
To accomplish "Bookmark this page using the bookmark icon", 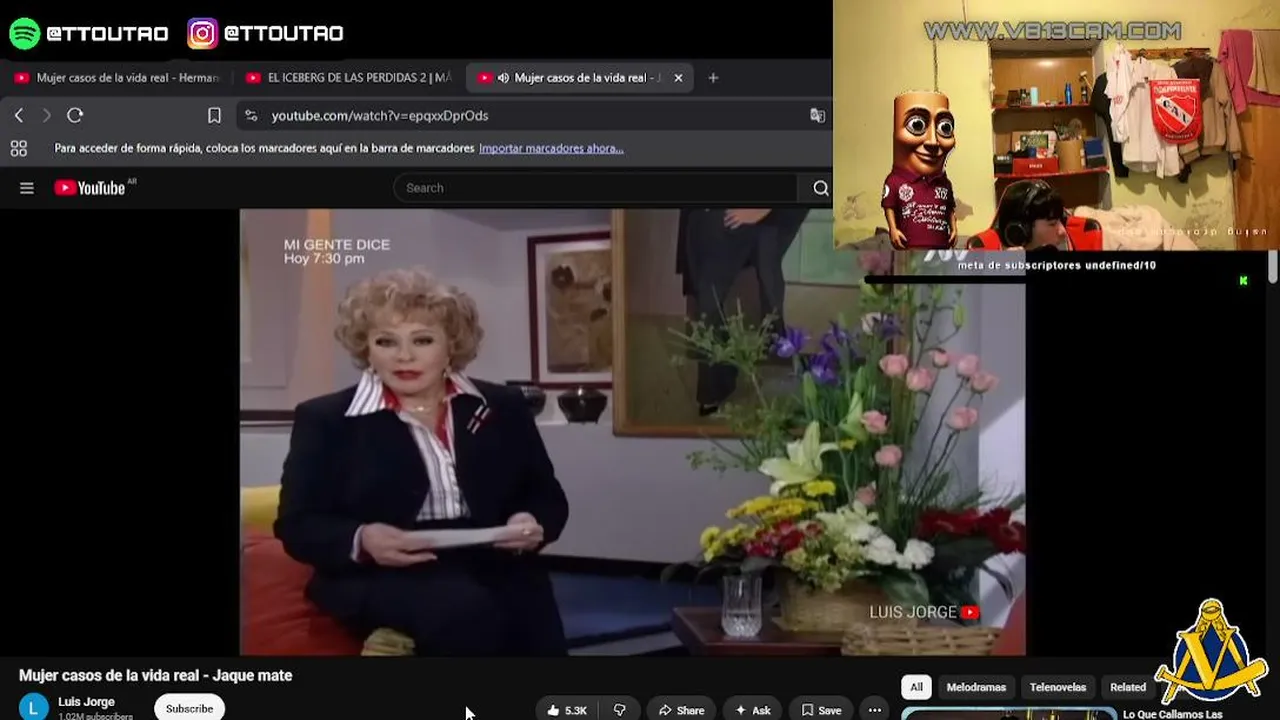I will point(214,116).
